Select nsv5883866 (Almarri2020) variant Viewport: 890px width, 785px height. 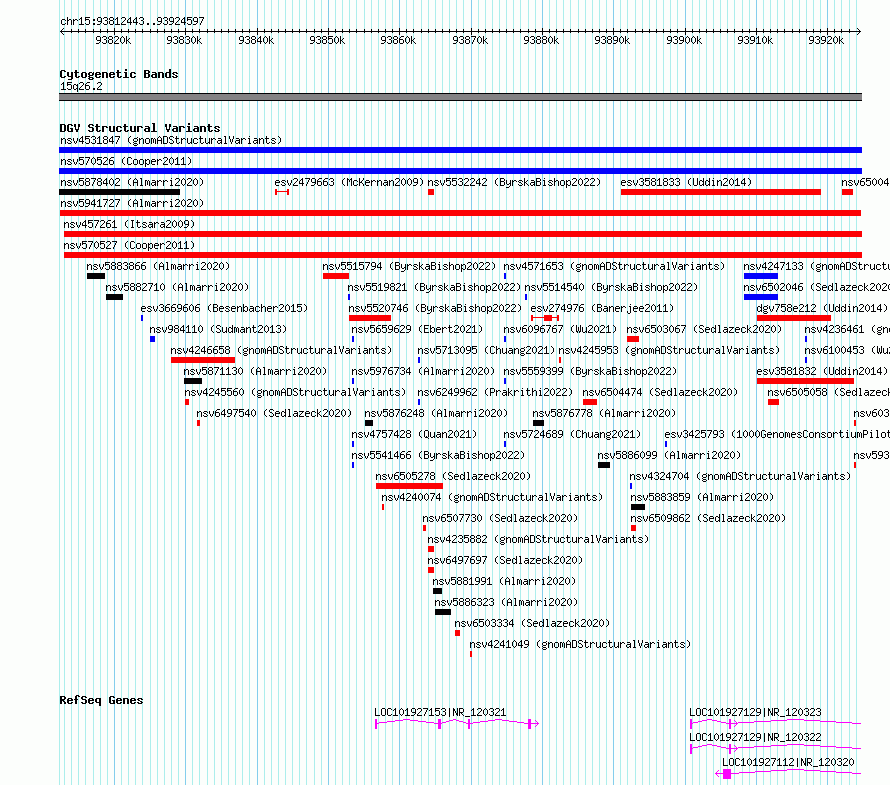(158, 266)
